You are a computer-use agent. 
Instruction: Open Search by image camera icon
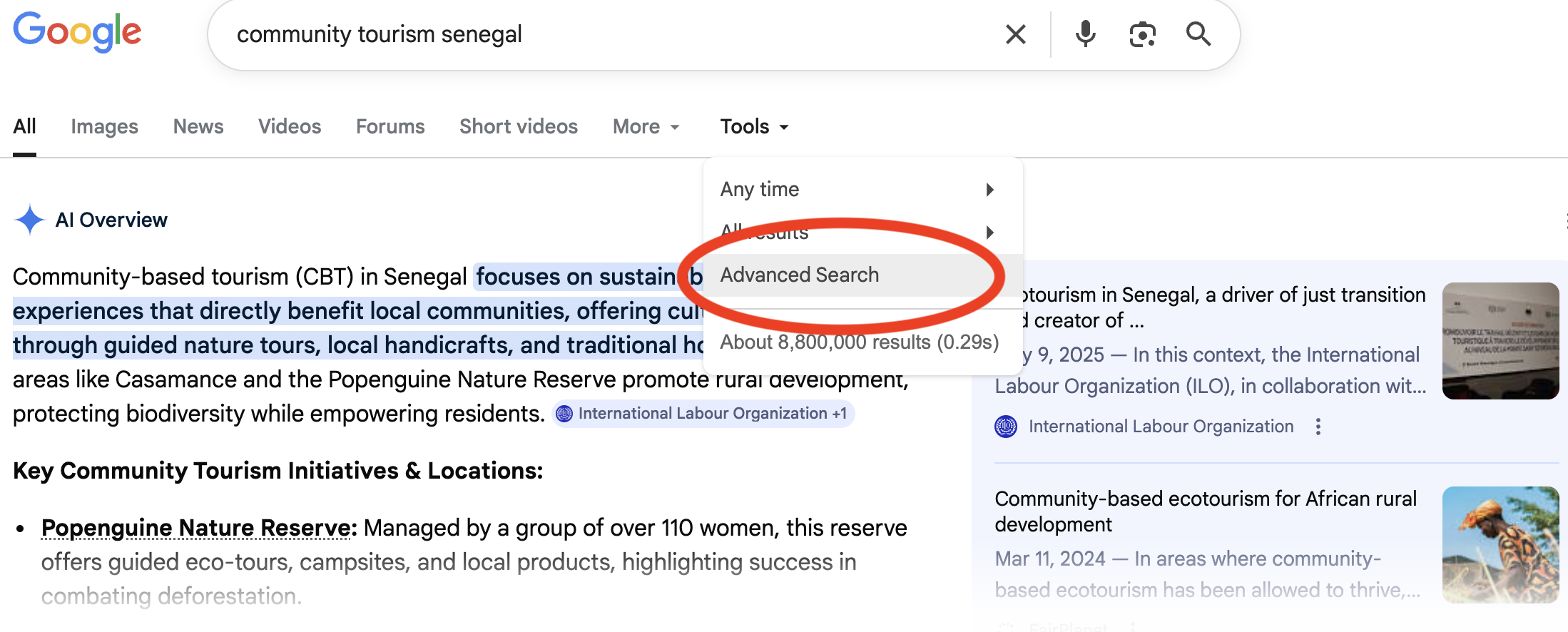[x=1142, y=34]
